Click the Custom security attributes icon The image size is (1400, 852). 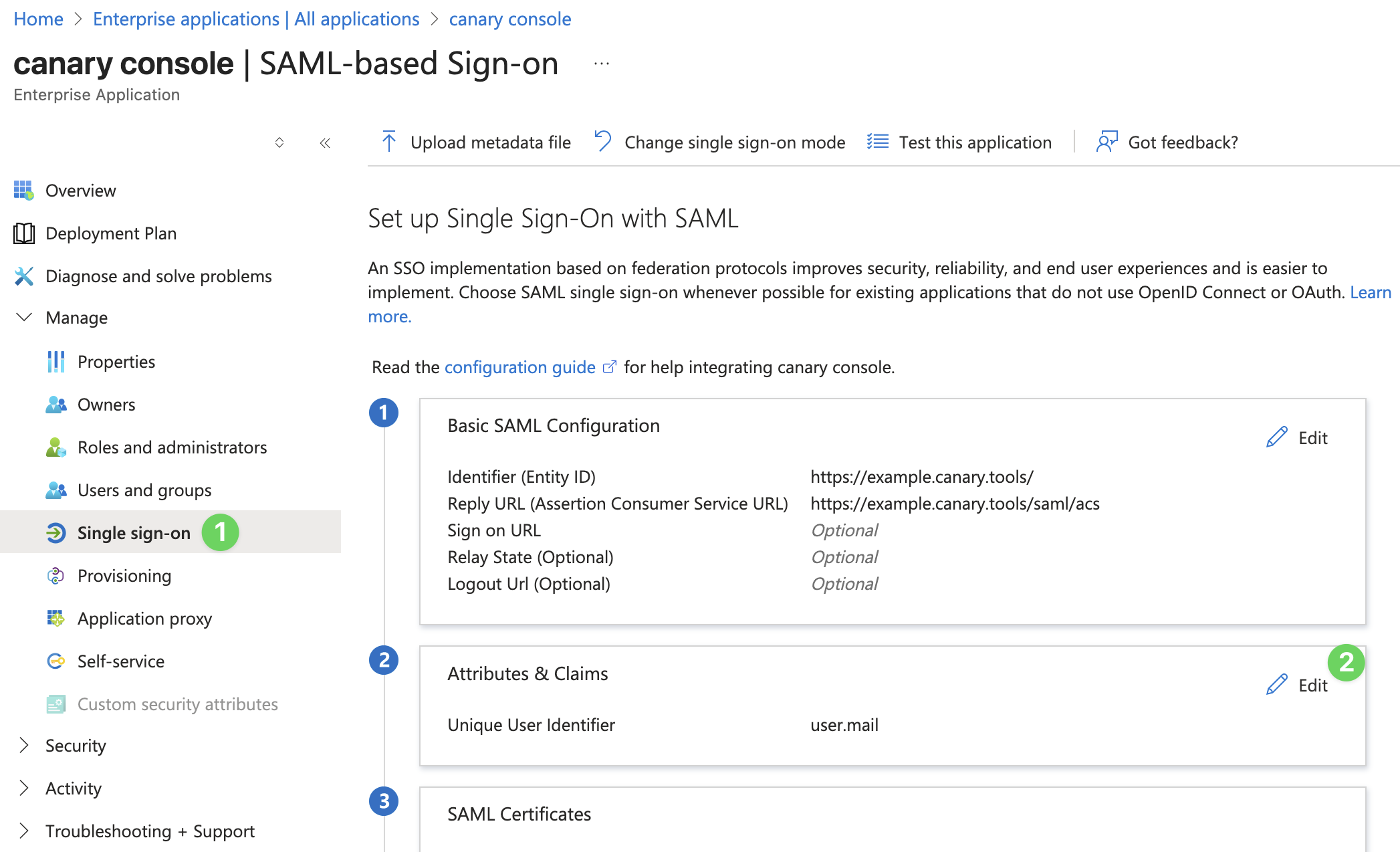pos(56,704)
